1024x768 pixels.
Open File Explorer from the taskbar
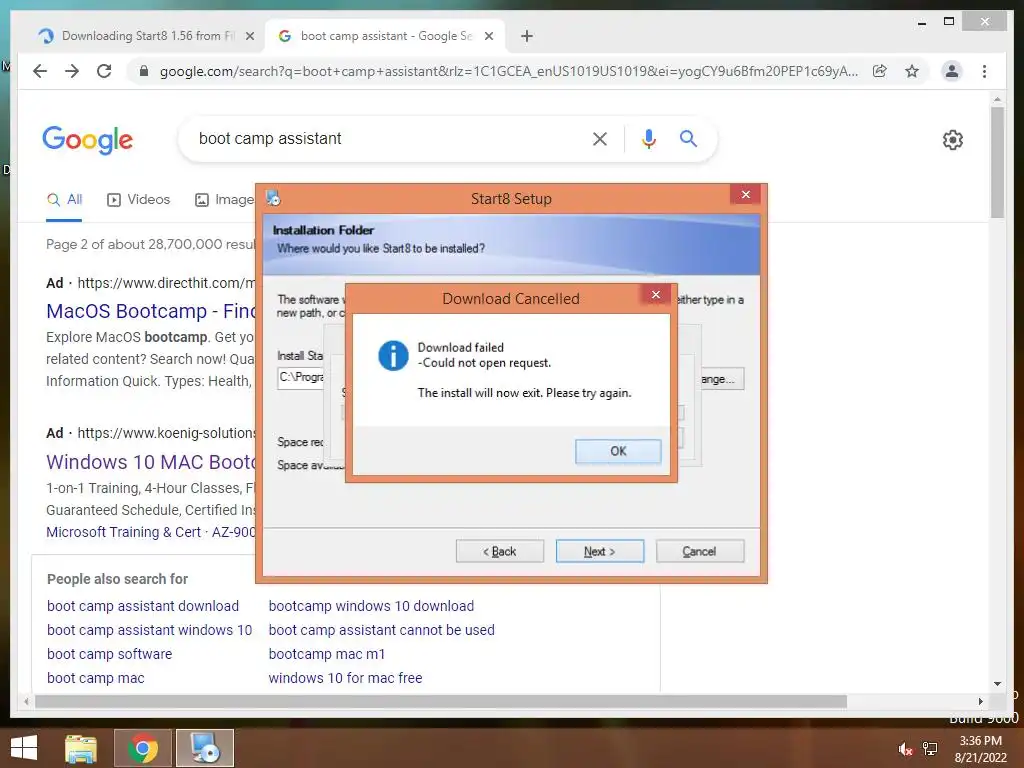point(81,748)
